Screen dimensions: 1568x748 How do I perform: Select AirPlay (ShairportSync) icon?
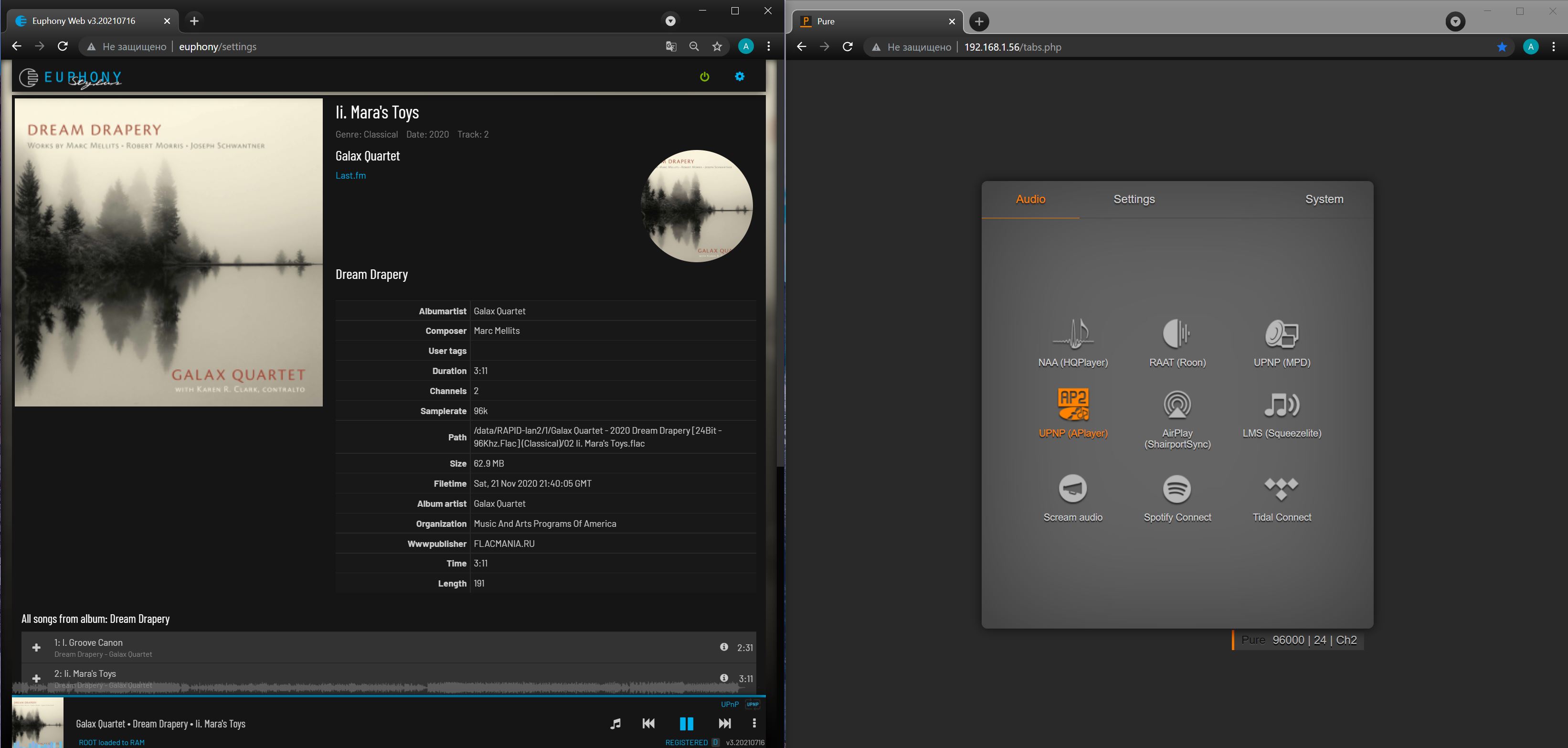pyautogui.click(x=1176, y=406)
